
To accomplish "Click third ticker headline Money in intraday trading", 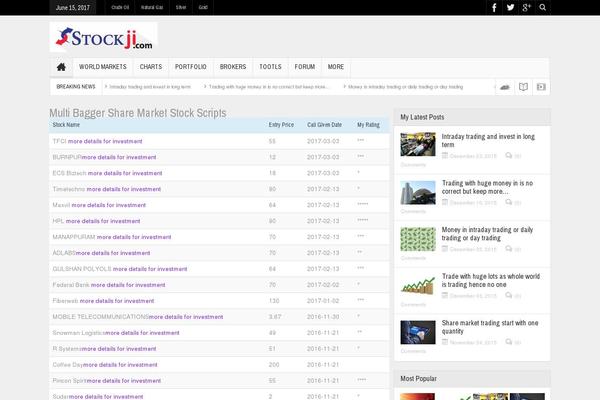I will [406, 87].
